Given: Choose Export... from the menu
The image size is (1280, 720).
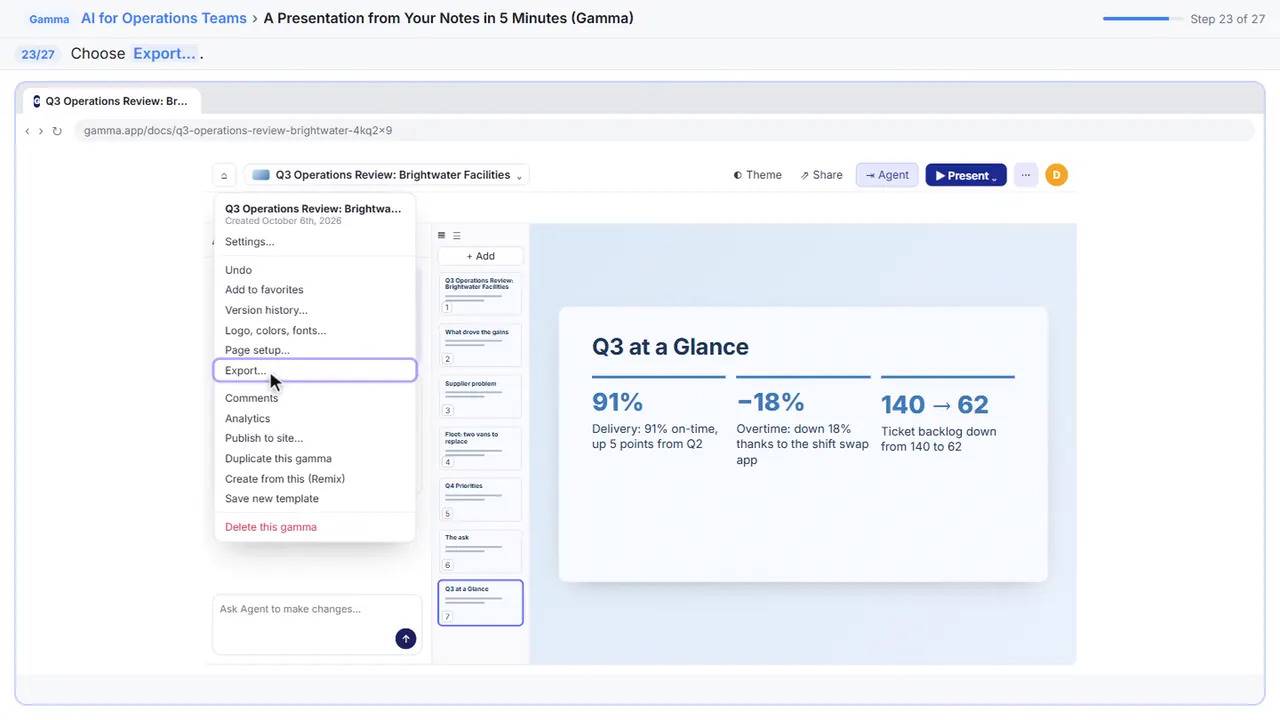Looking at the screenshot, I should click(x=315, y=370).
